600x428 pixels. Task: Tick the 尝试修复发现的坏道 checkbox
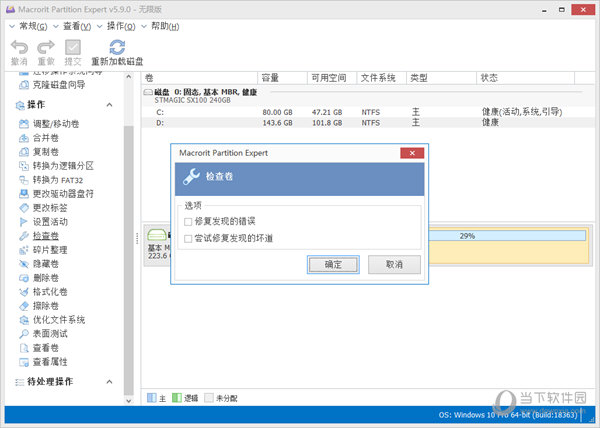[188, 238]
